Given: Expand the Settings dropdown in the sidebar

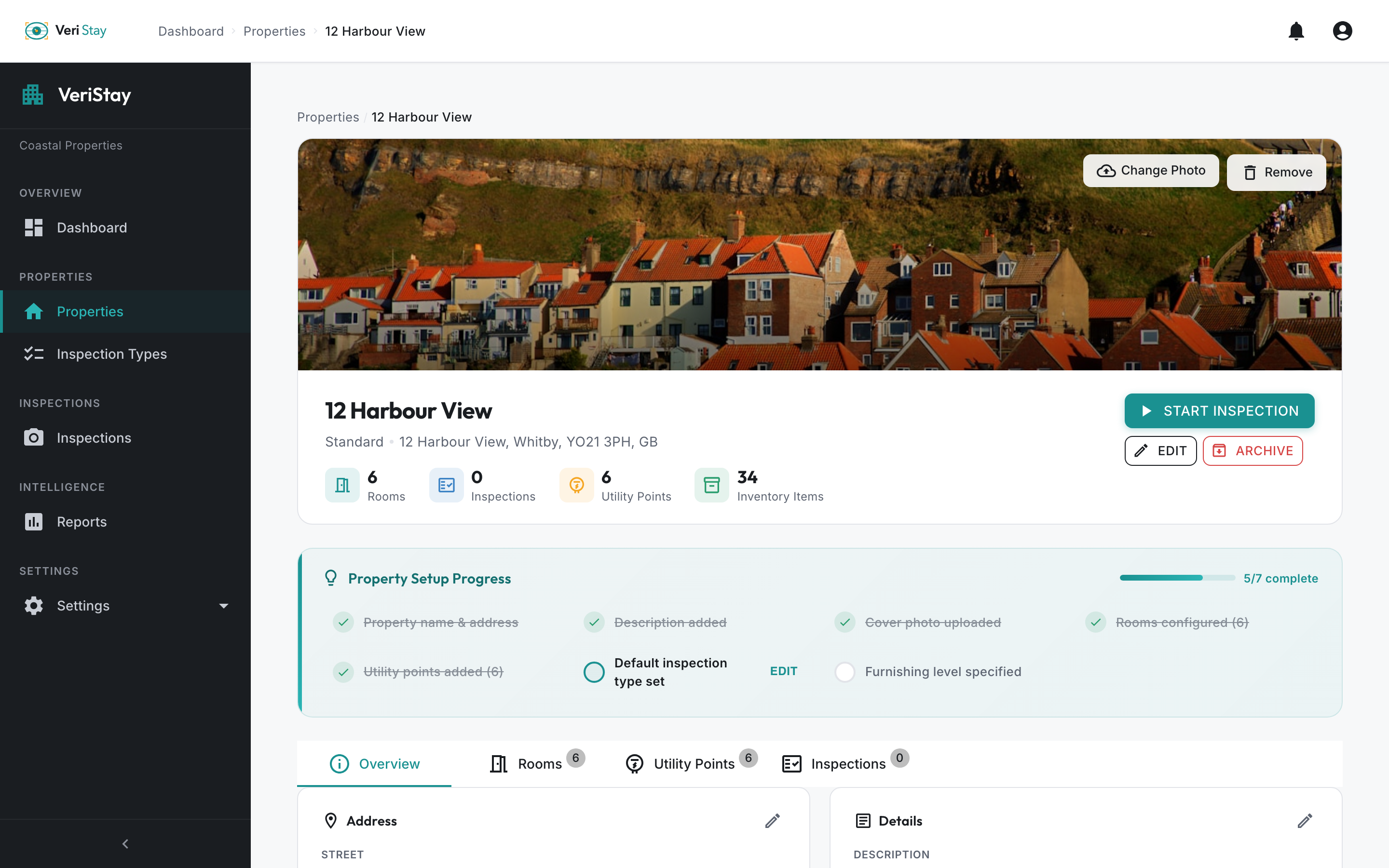Looking at the screenshot, I should point(223,606).
